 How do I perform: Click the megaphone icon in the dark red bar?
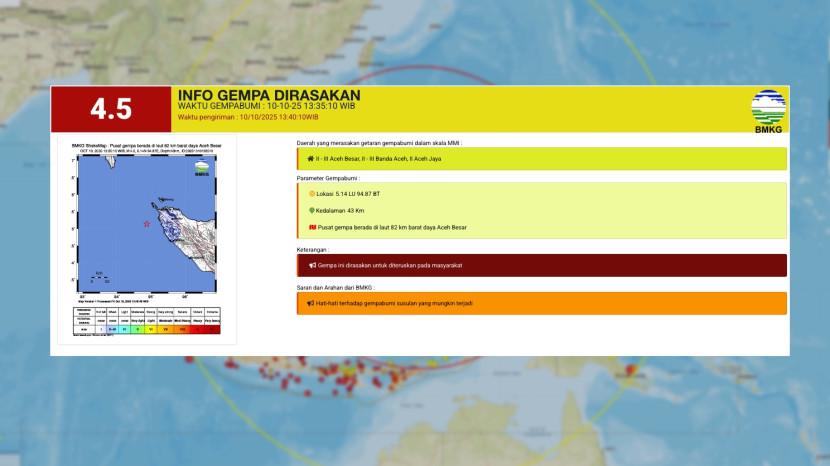(311, 265)
